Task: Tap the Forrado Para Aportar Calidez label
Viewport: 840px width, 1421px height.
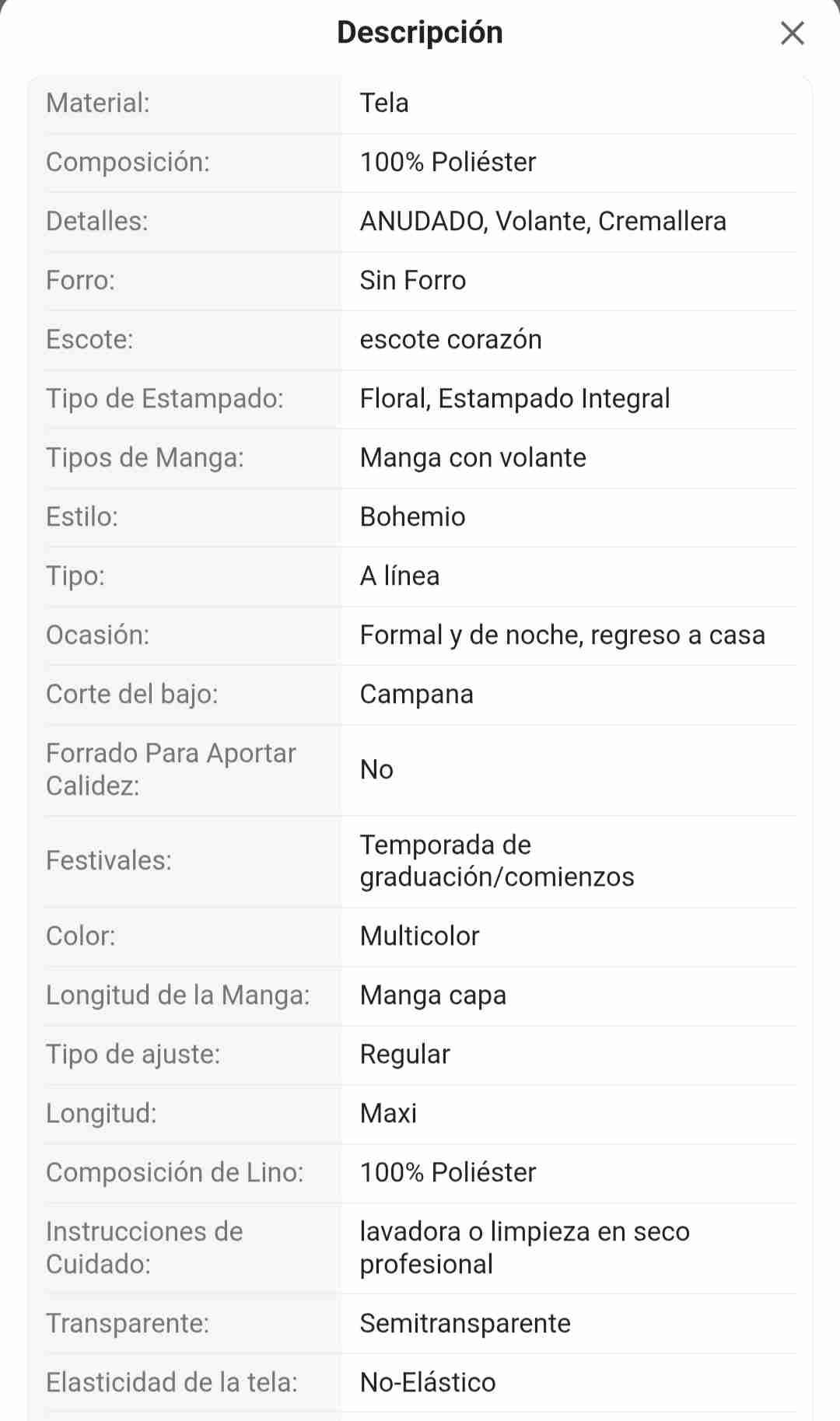Action: pyautogui.click(x=171, y=769)
